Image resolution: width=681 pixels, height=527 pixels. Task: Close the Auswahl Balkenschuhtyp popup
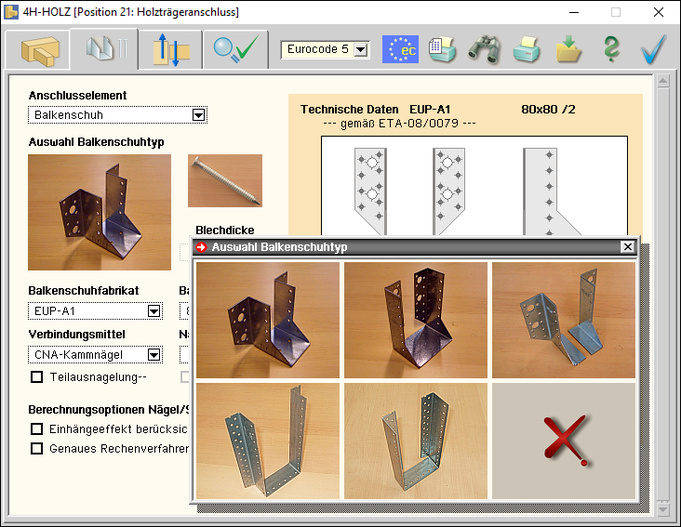tap(627, 247)
